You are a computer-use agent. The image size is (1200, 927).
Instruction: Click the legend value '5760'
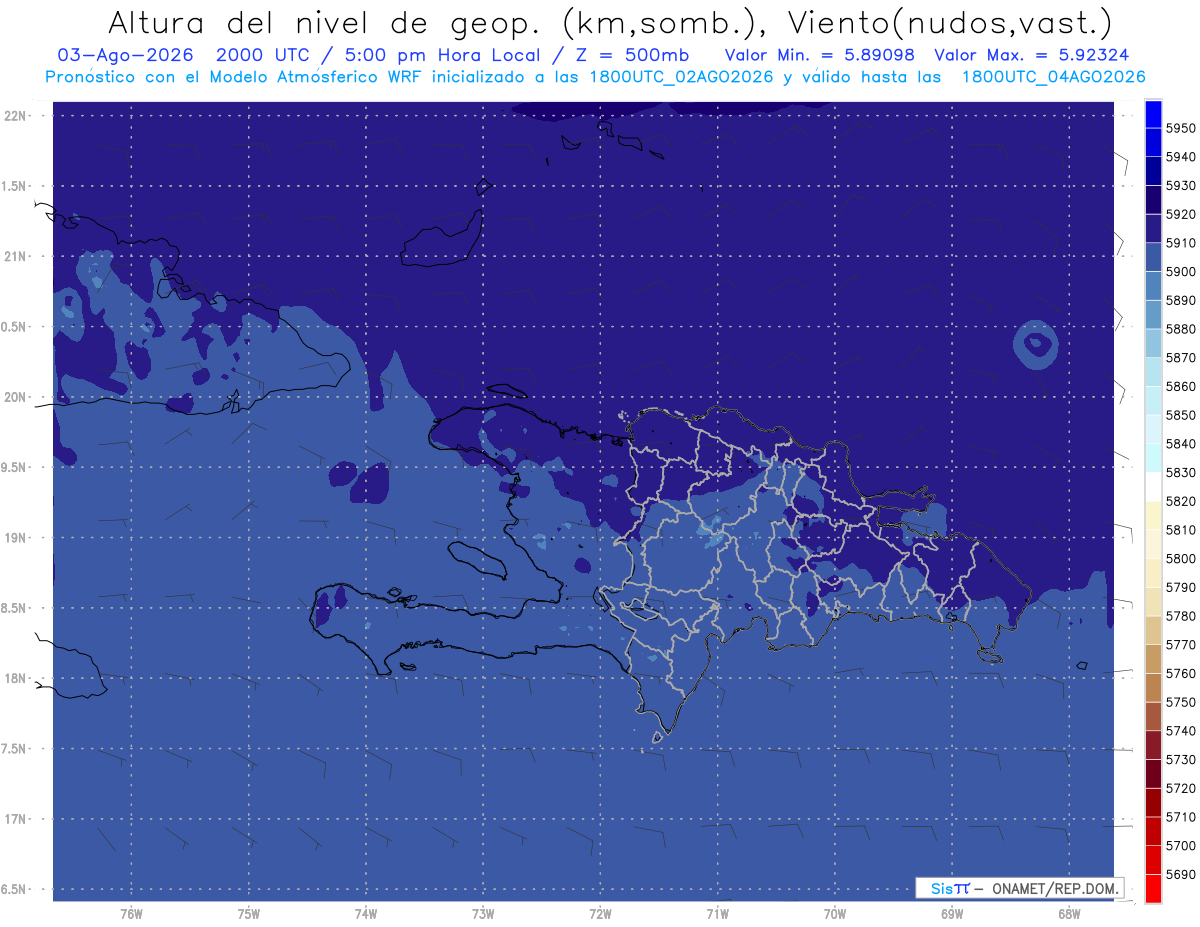(x=1180, y=673)
